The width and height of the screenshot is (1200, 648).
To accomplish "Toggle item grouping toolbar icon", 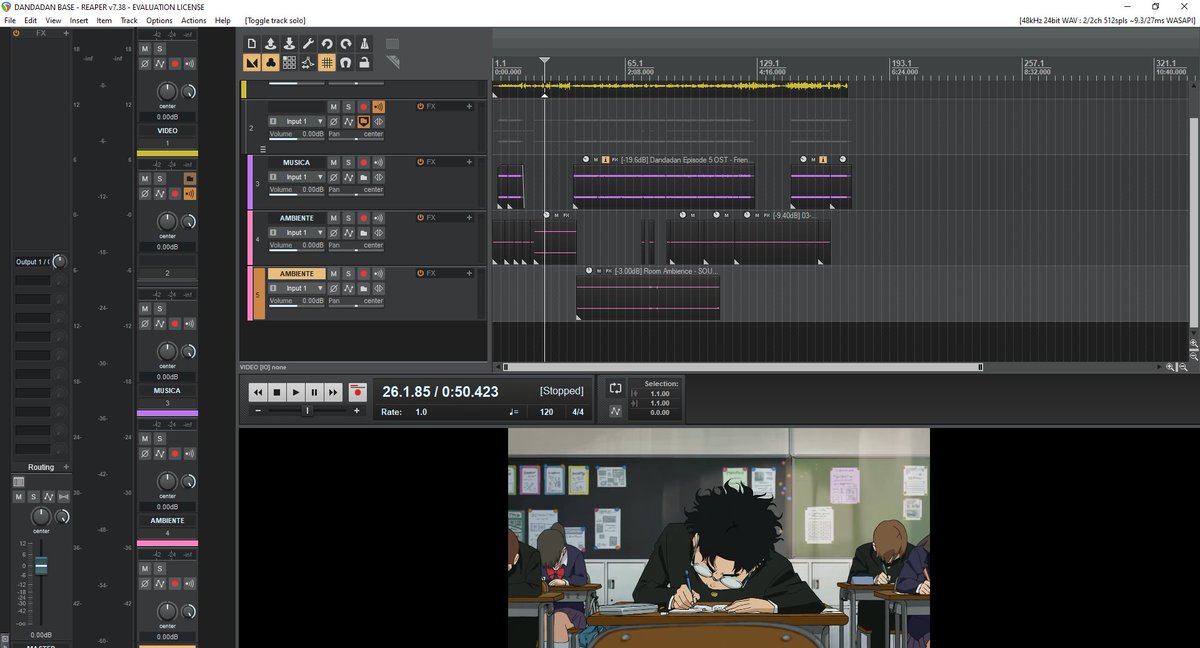I will click(270, 63).
